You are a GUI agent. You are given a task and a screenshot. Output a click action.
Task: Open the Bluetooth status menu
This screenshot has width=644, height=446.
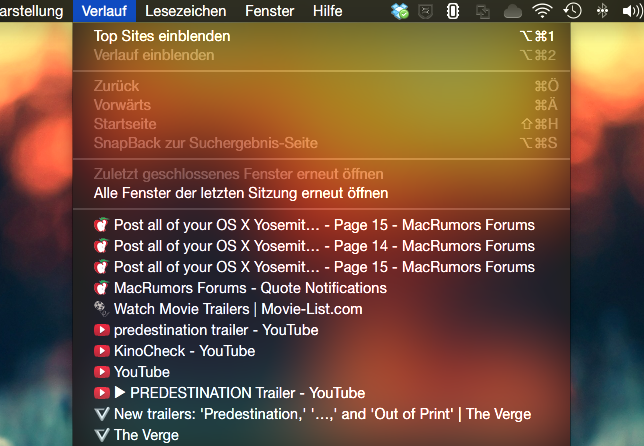pos(602,11)
